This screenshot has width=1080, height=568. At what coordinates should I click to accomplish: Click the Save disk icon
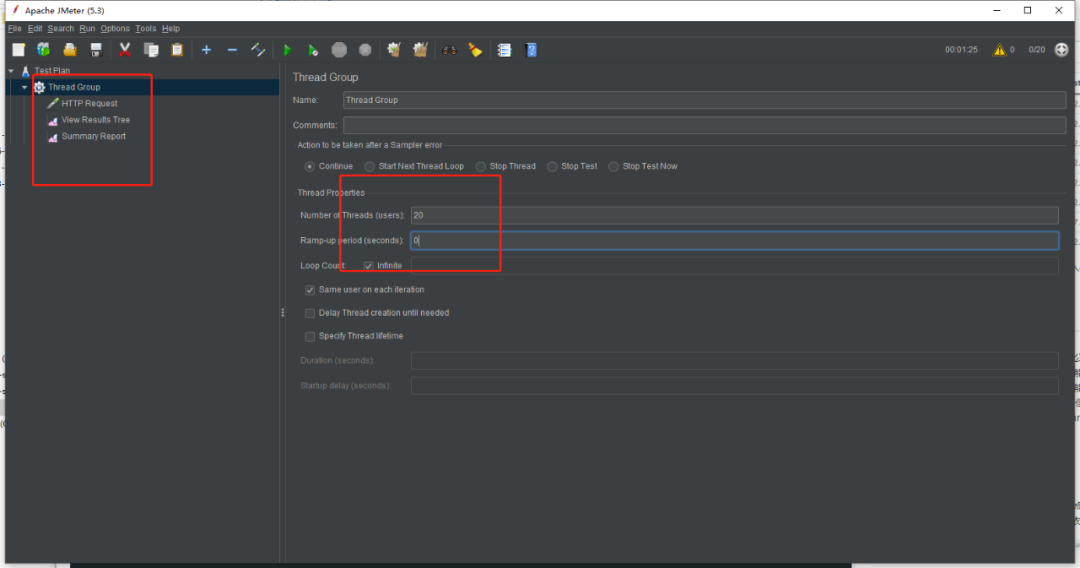coord(96,50)
